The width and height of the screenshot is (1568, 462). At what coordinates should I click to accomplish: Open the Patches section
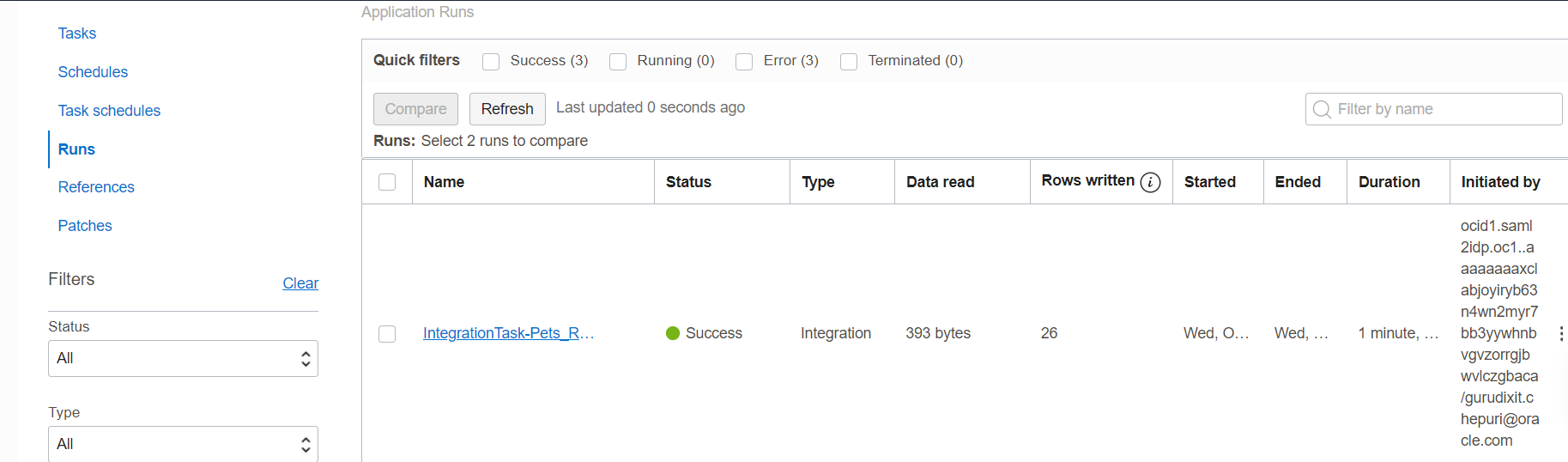pyautogui.click(x=85, y=226)
